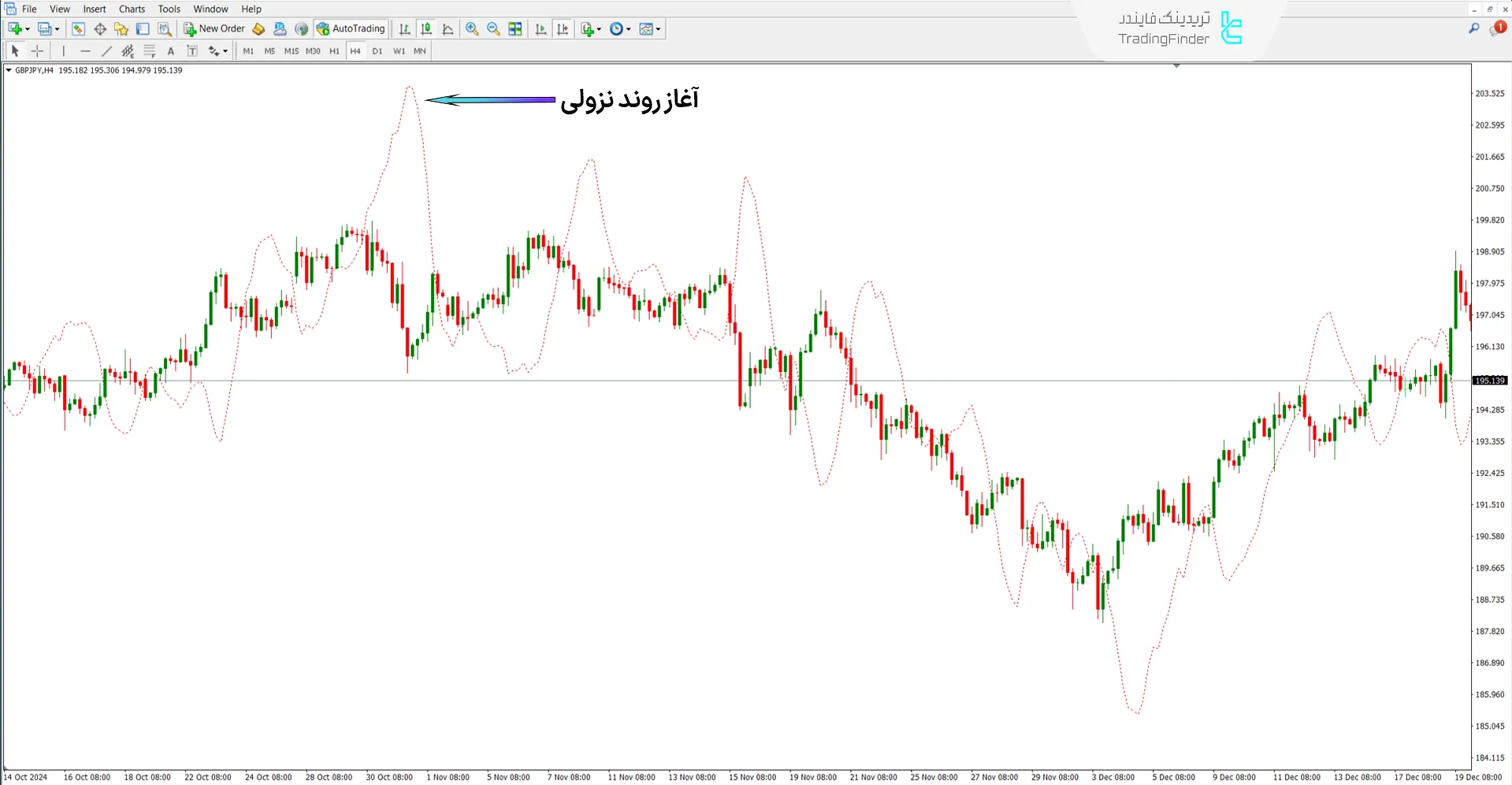
Task: Switch chart to candlestick display
Action: pos(426,29)
